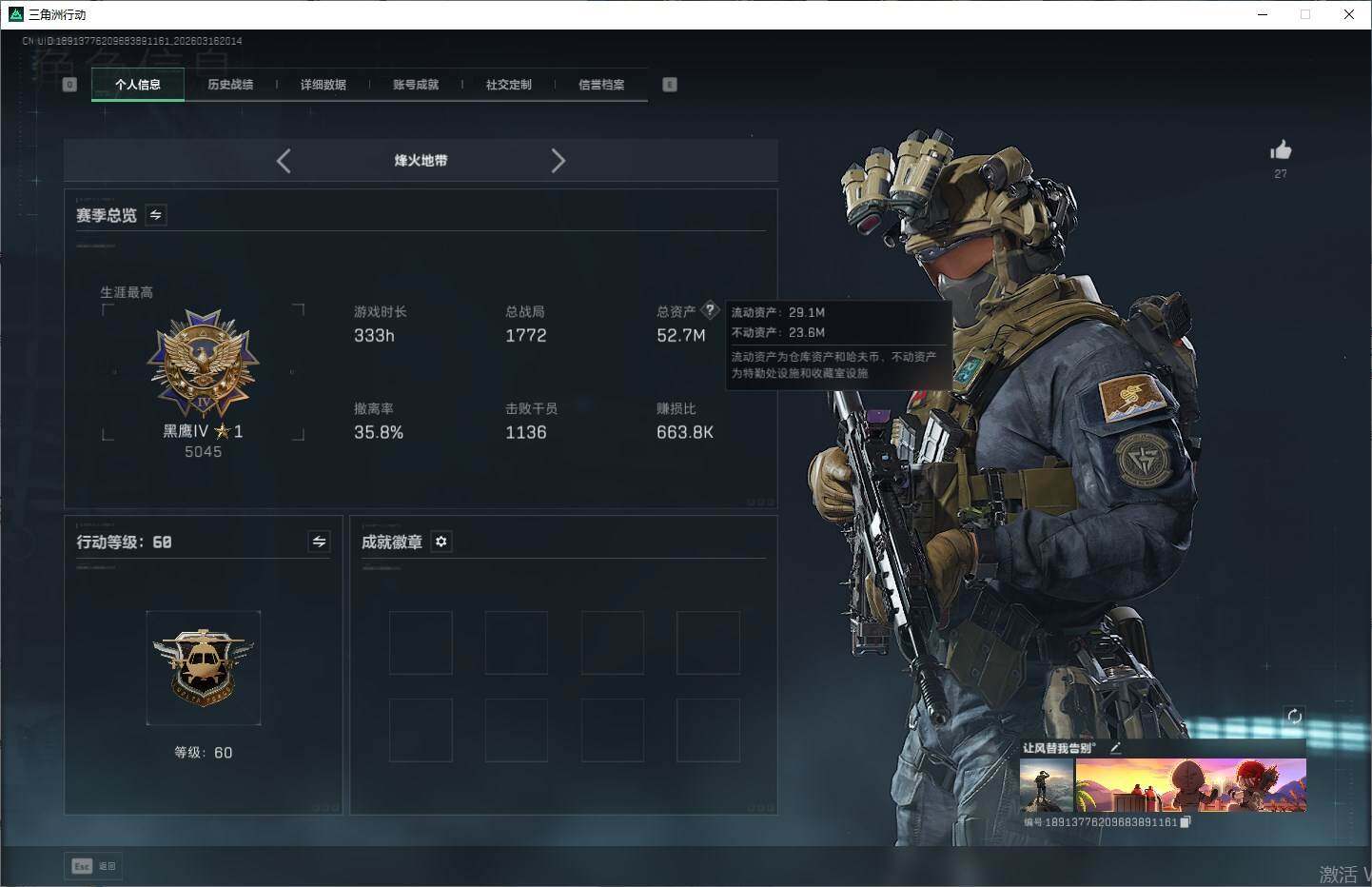Close the 三角洲行动 window

pyautogui.click(x=1349, y=14)
